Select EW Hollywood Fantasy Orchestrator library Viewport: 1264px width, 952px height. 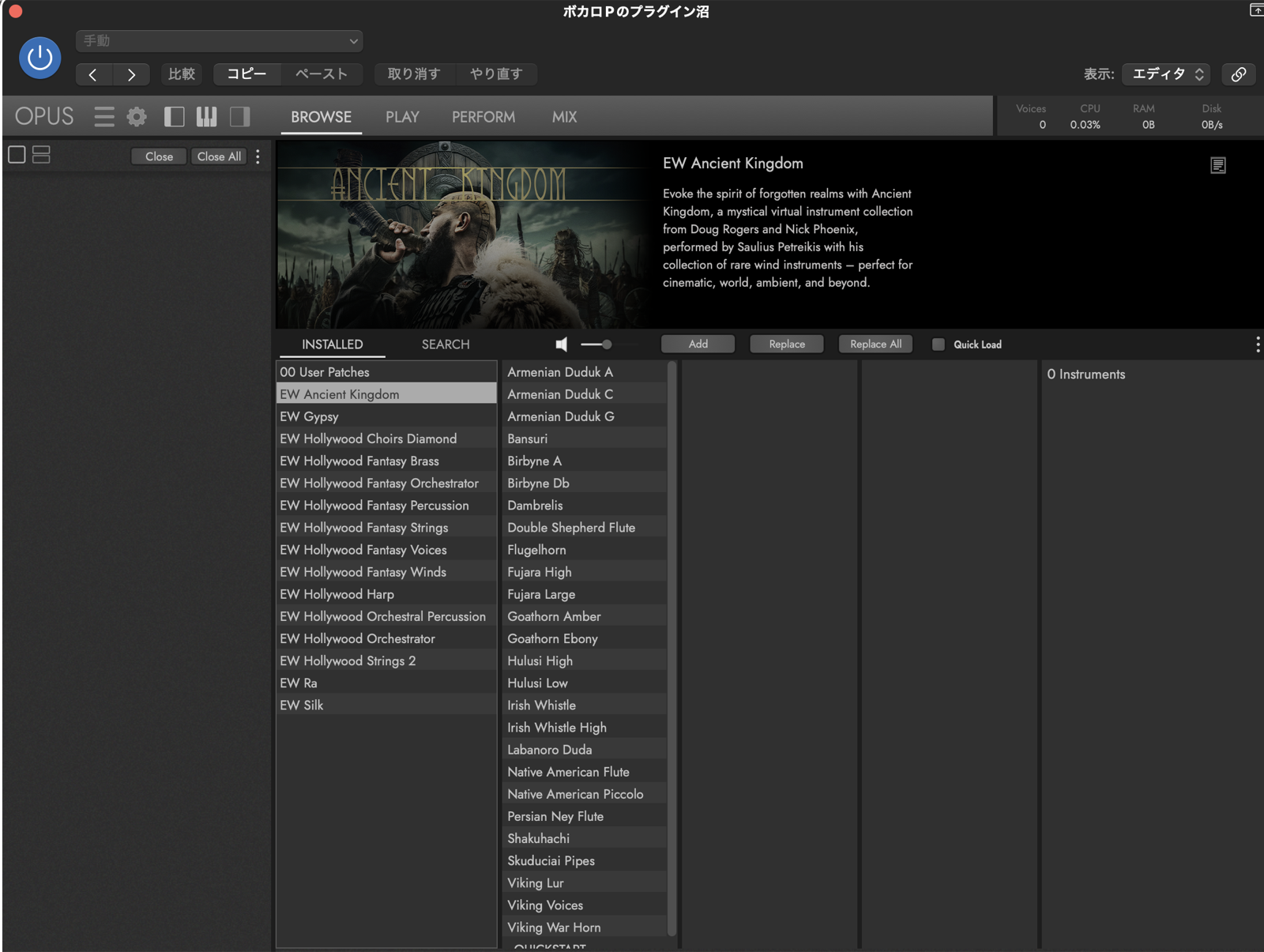click(x=386, y=483)
